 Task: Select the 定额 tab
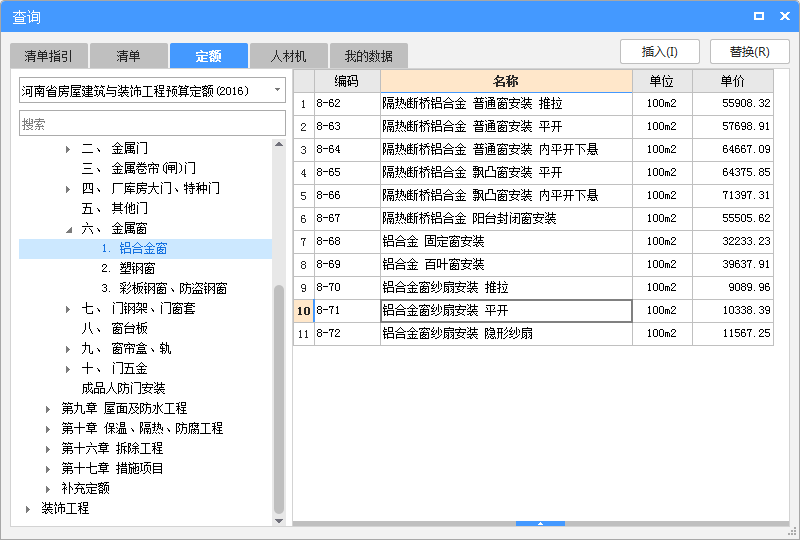click(x=209, y=56)
